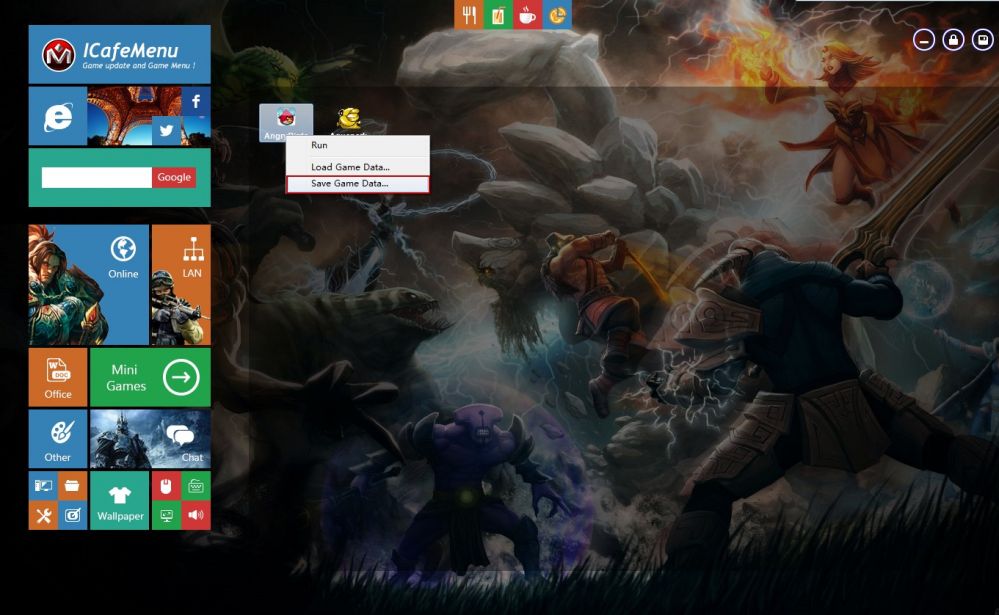999x615 pixels.
Task: Click the save disk circle icon
Action: coord(982,40)
